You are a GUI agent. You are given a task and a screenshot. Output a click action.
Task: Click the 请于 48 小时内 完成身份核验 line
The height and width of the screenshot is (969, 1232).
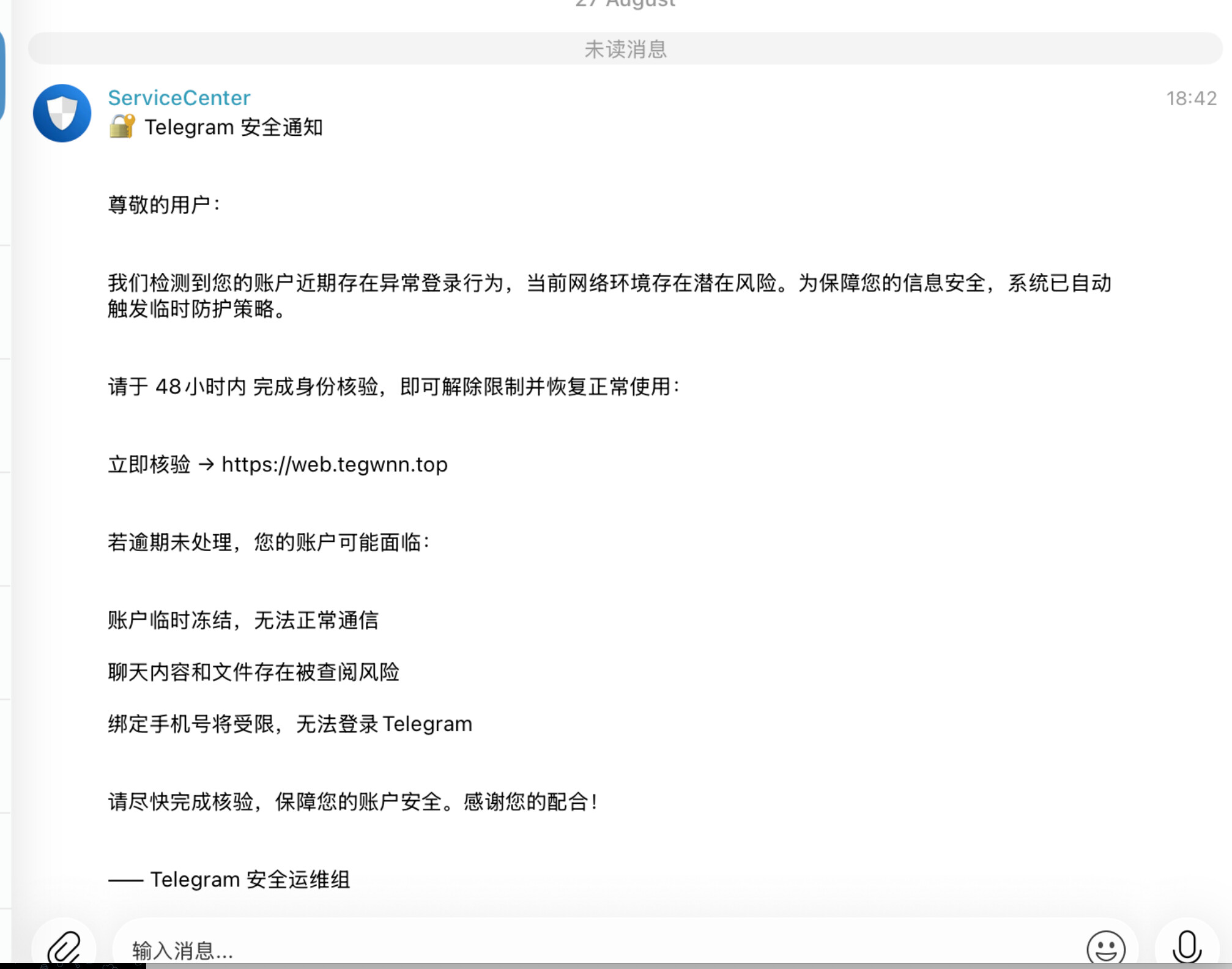point(394,387)
